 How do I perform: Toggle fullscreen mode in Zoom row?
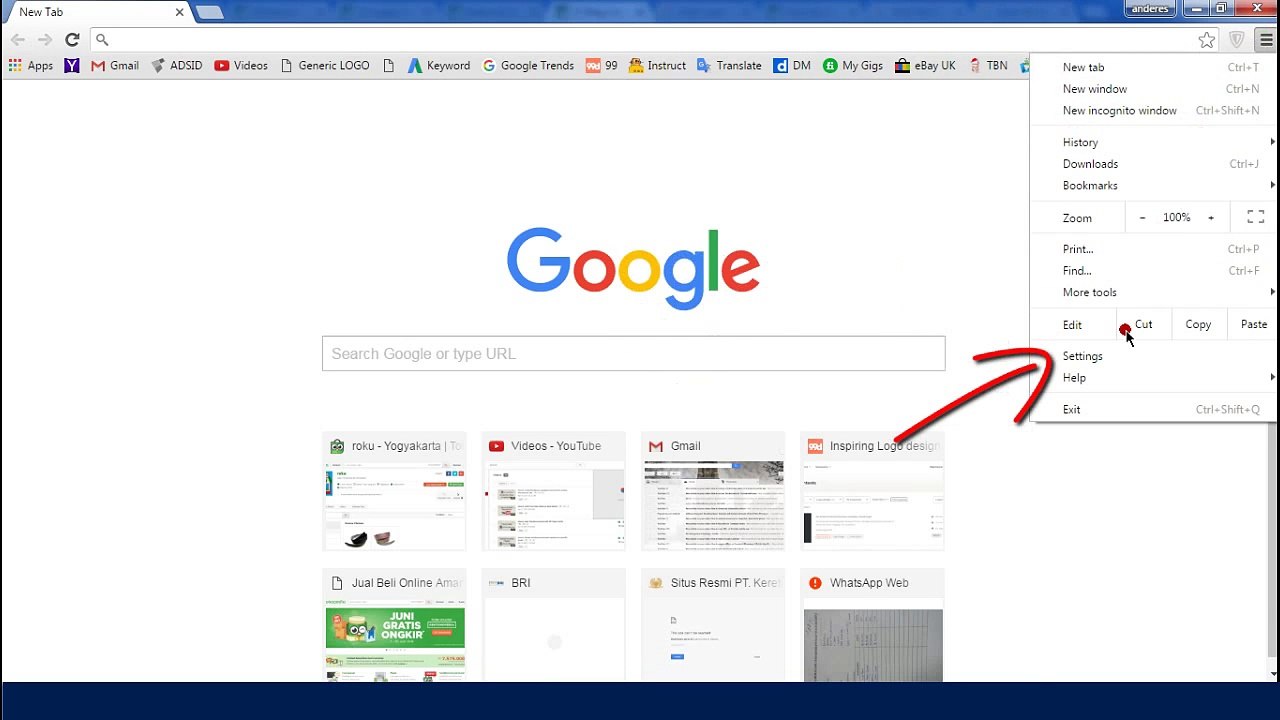1256,217
